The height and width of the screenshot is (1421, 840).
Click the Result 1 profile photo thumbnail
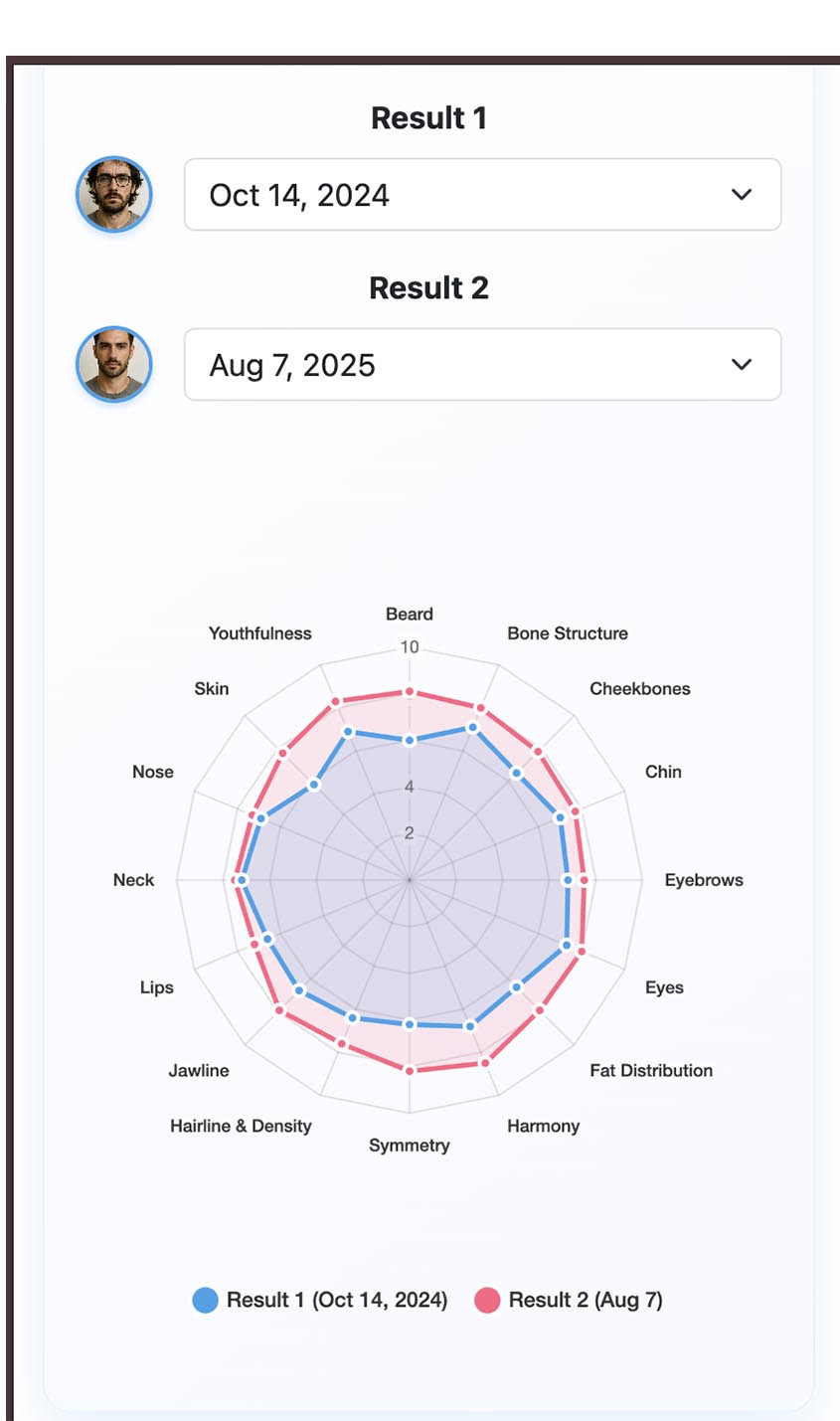tap(114, 194)
